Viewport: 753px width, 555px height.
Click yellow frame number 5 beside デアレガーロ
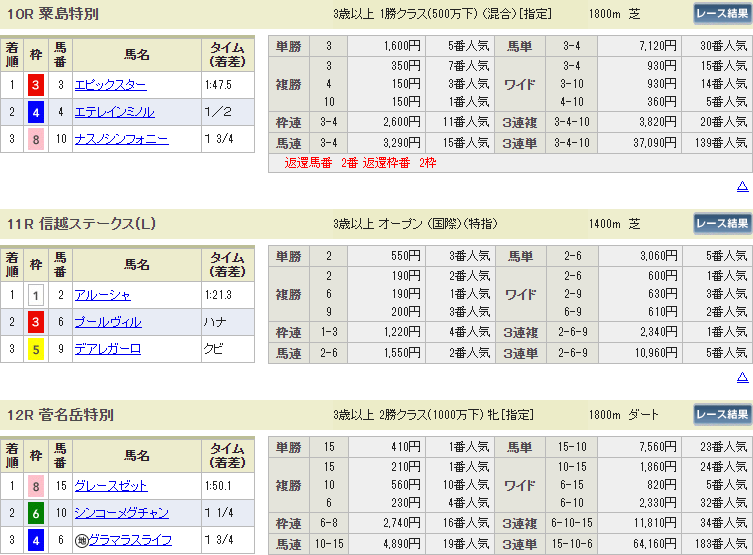tap(36, 349)
